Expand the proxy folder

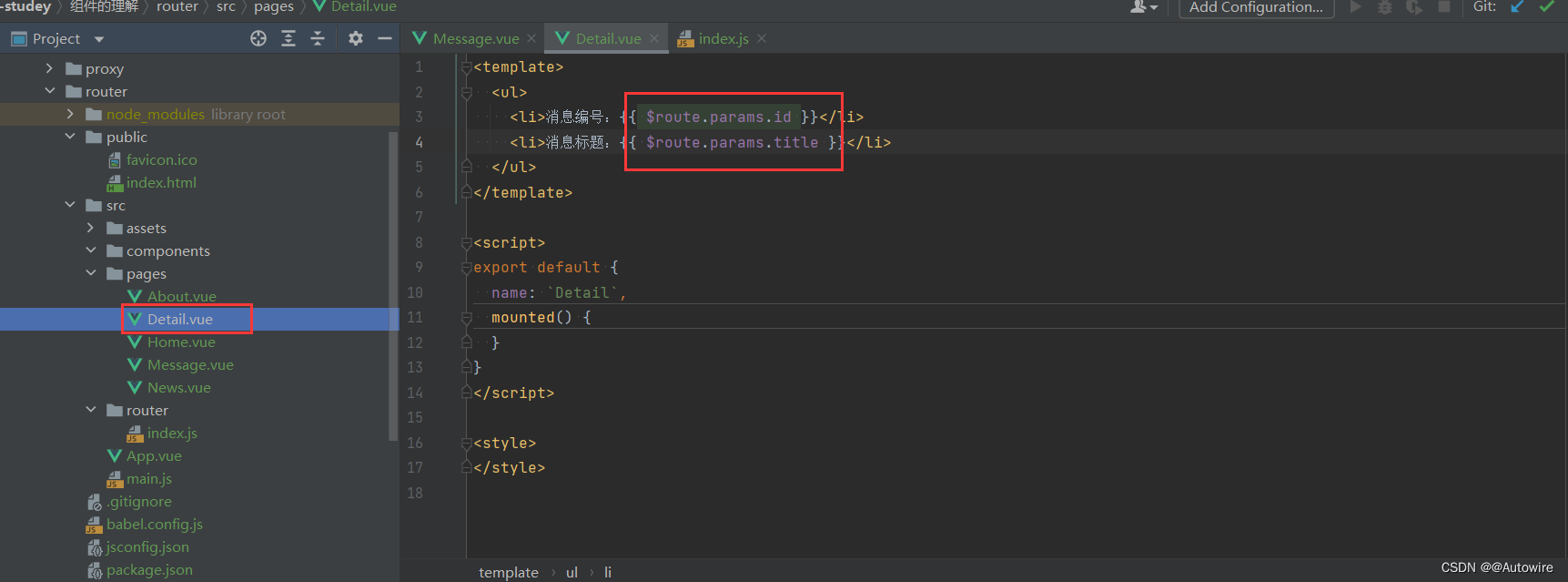click(49, 68)
